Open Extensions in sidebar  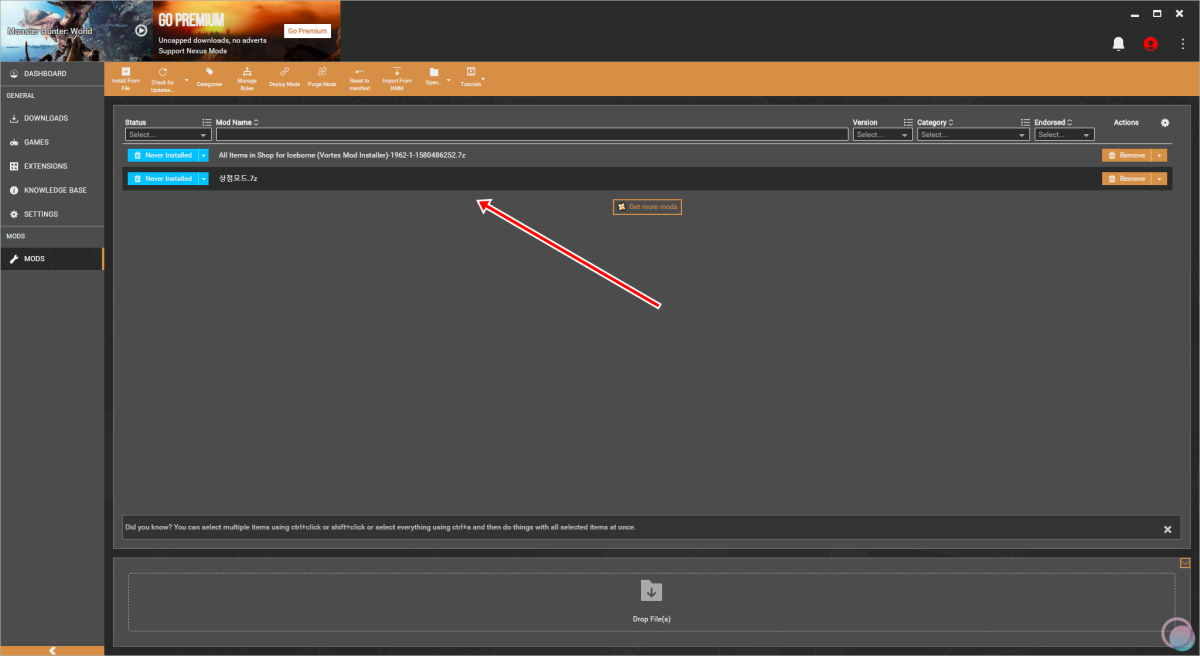tap(52, 166)
